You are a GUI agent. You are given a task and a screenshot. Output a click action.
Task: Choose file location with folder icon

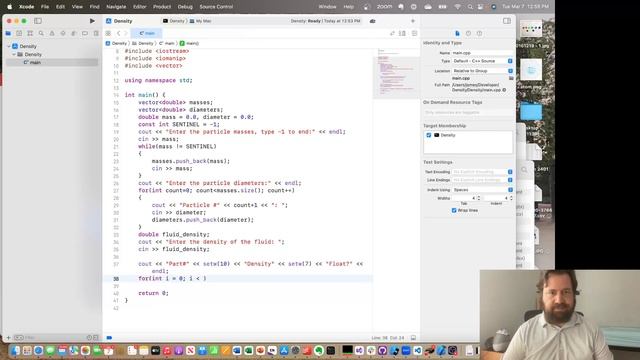pyautogui.click(x=511, y=78)
